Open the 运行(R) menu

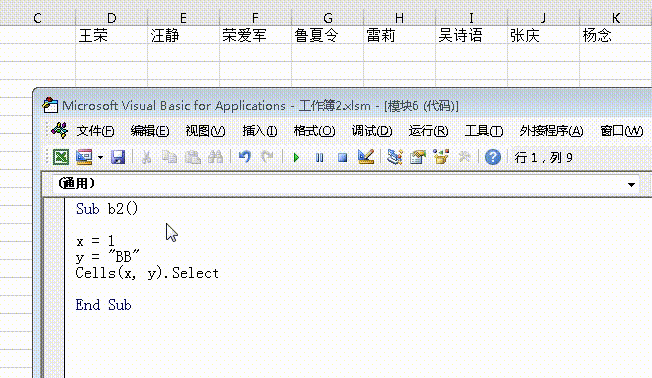click(x=428, y=131)
